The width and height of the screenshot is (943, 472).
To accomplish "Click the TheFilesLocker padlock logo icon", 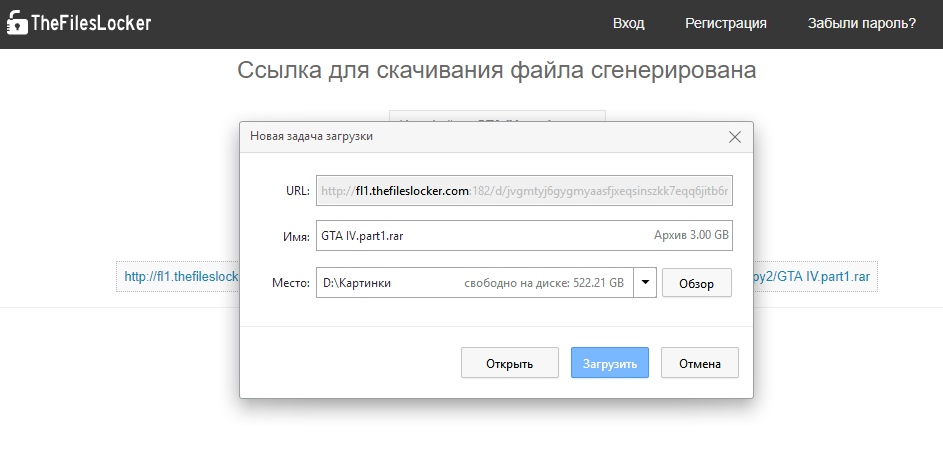I will coord(17,23).
